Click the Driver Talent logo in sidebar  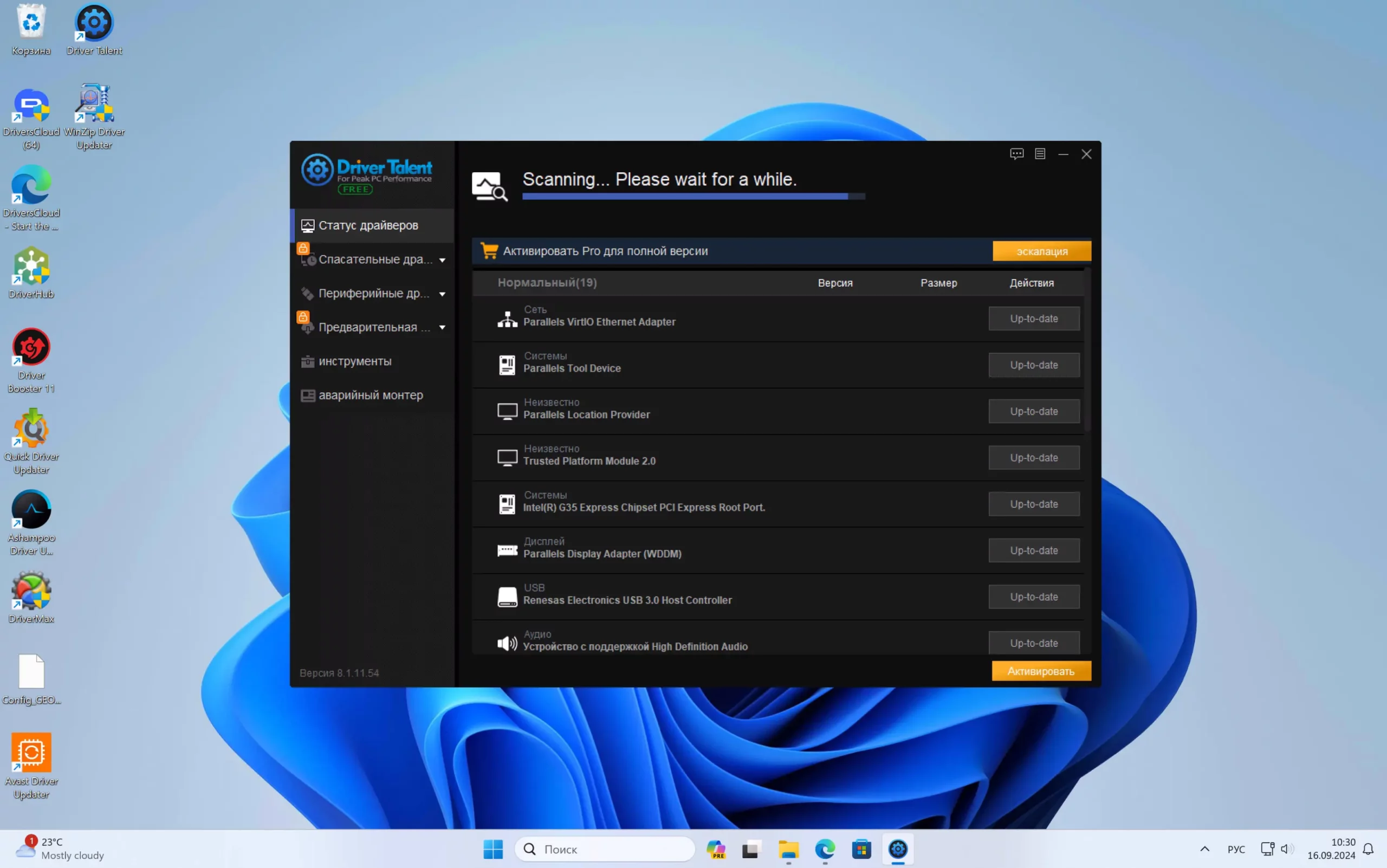coord(367,172)
